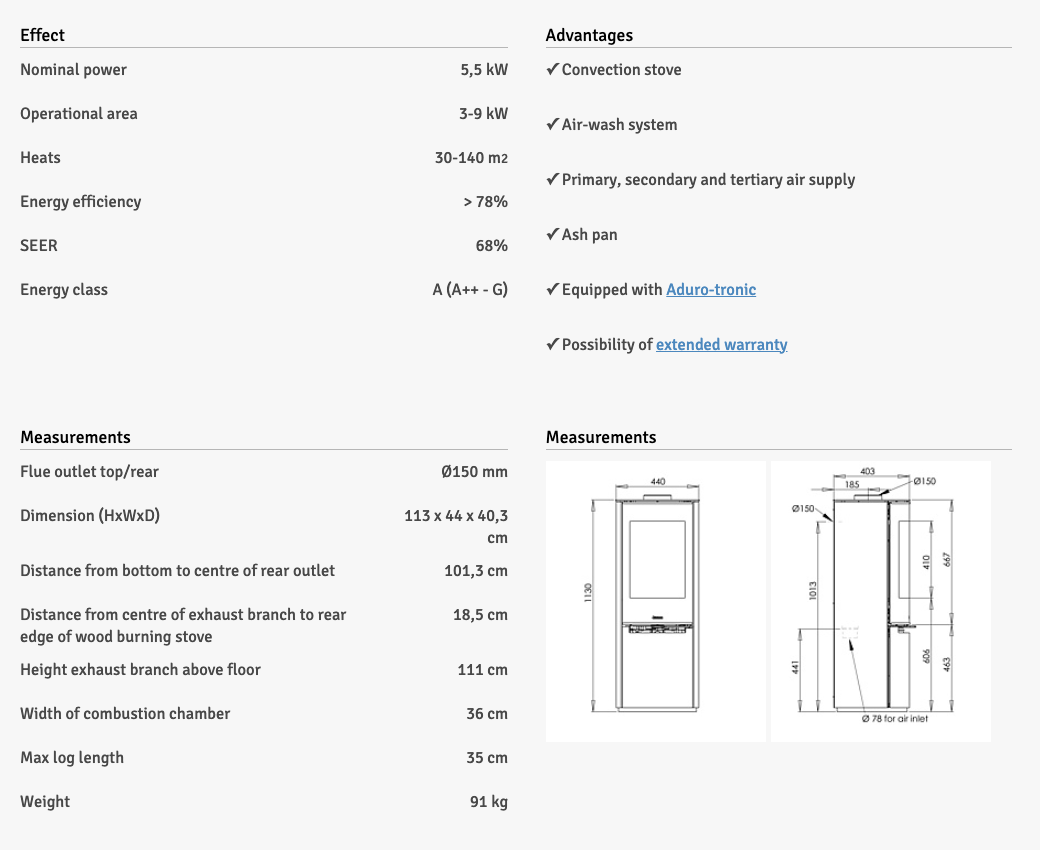1040x850 pixels.
Task: Select the Weight value 91 kg
Action: point(488,802)
